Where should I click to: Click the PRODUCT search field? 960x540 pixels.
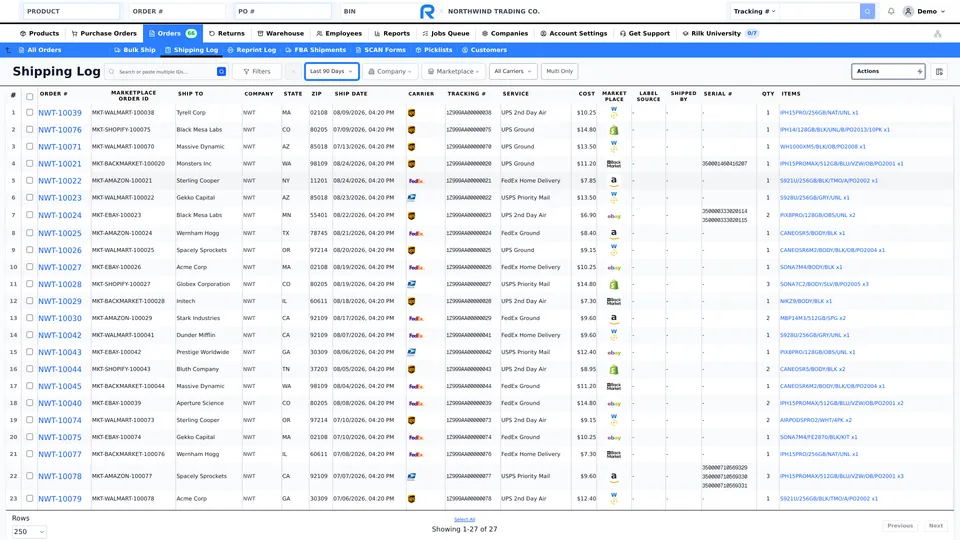pyautogui.click(x=71, y=11)
